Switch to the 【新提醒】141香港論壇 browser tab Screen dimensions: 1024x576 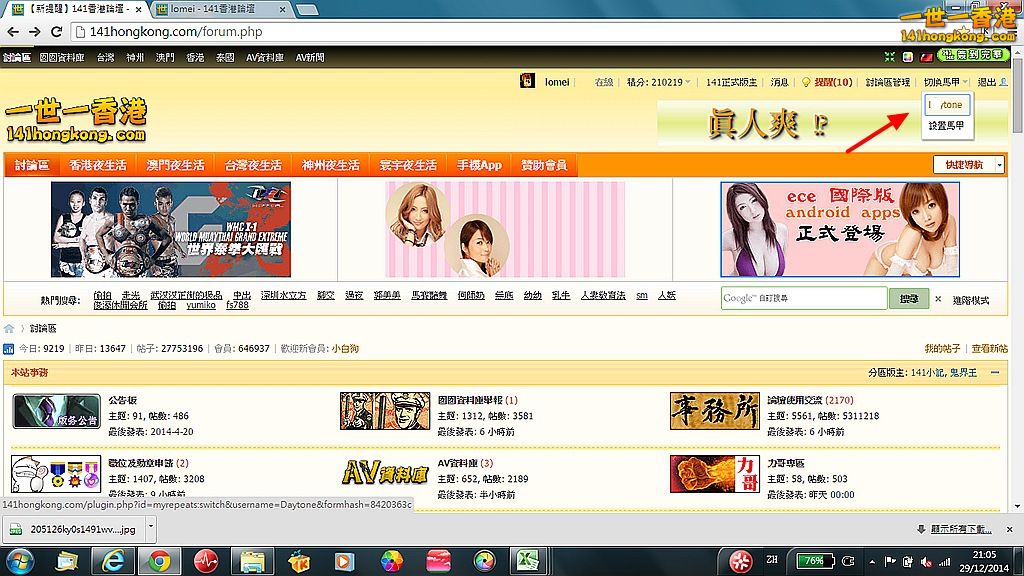[77, 9]
